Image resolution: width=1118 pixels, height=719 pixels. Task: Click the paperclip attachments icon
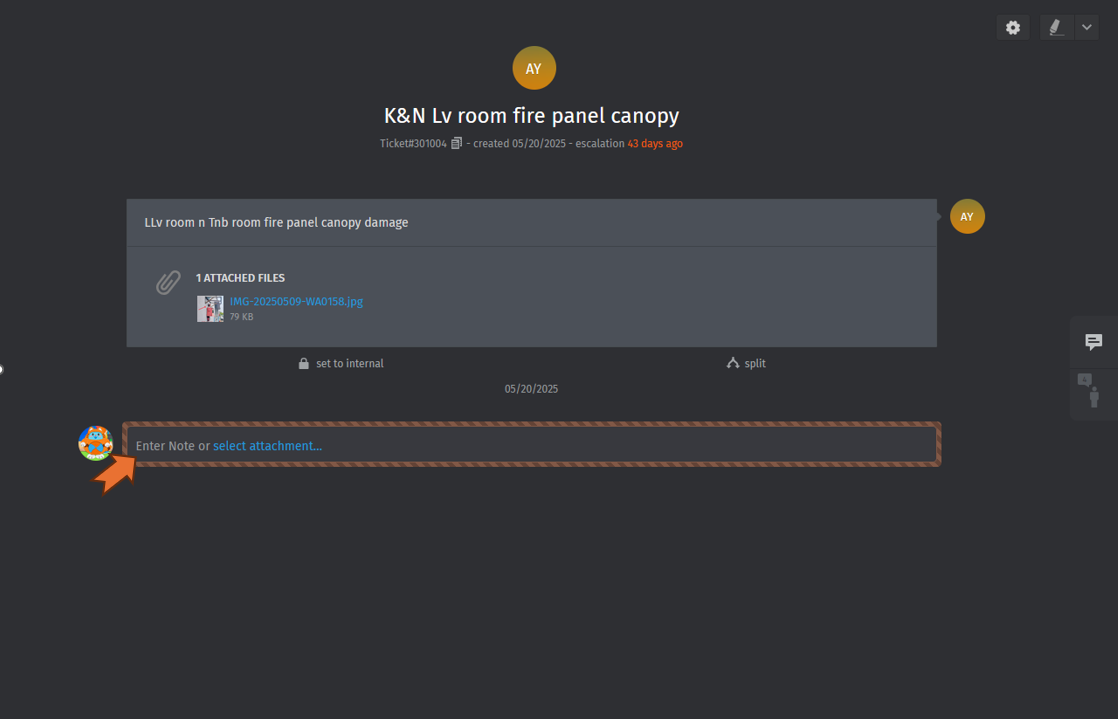coord(168,283)
